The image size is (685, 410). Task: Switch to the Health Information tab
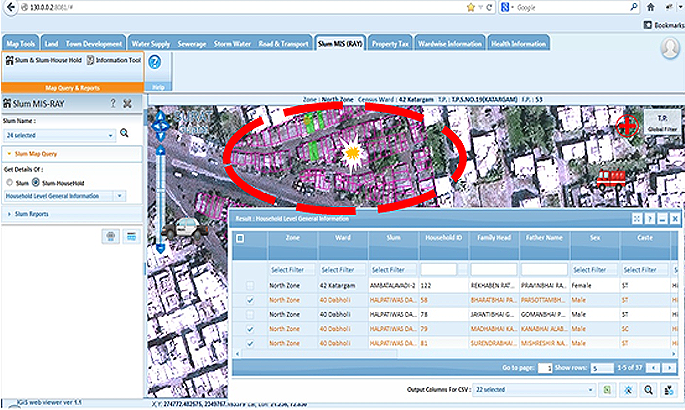519,44
